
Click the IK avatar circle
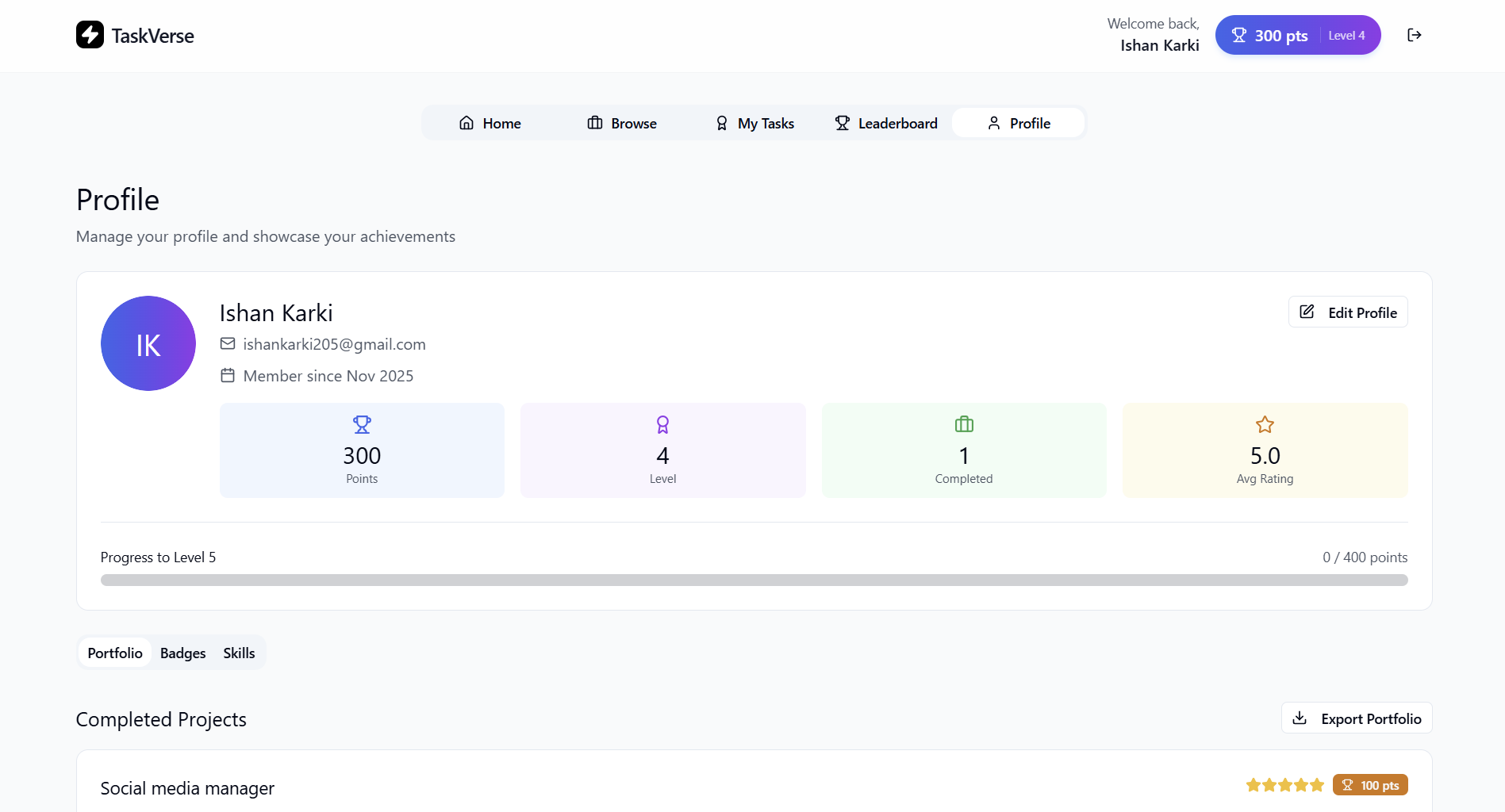tap(148, 343)
